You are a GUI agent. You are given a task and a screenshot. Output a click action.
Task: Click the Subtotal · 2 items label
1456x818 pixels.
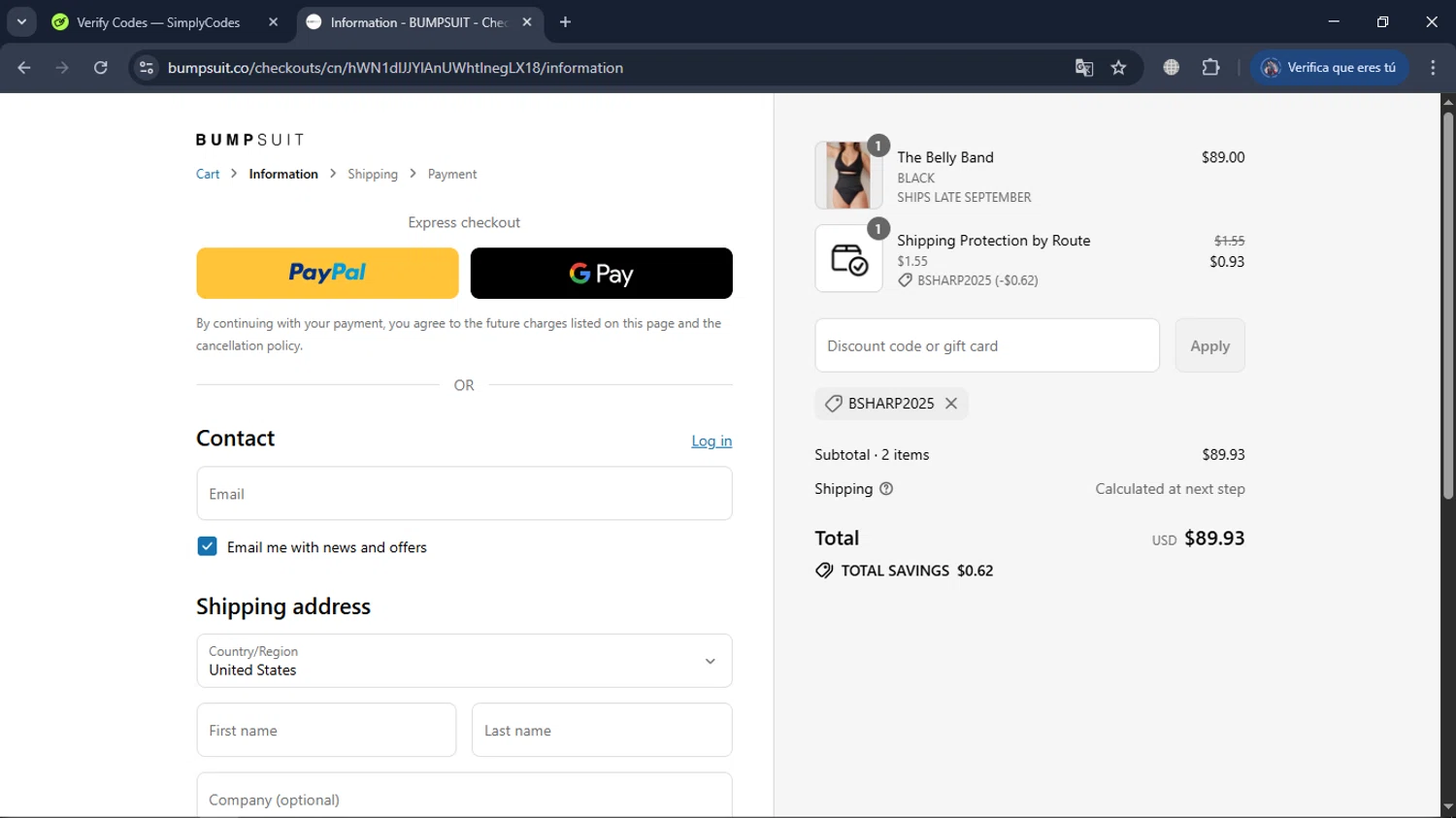point(872,454)
